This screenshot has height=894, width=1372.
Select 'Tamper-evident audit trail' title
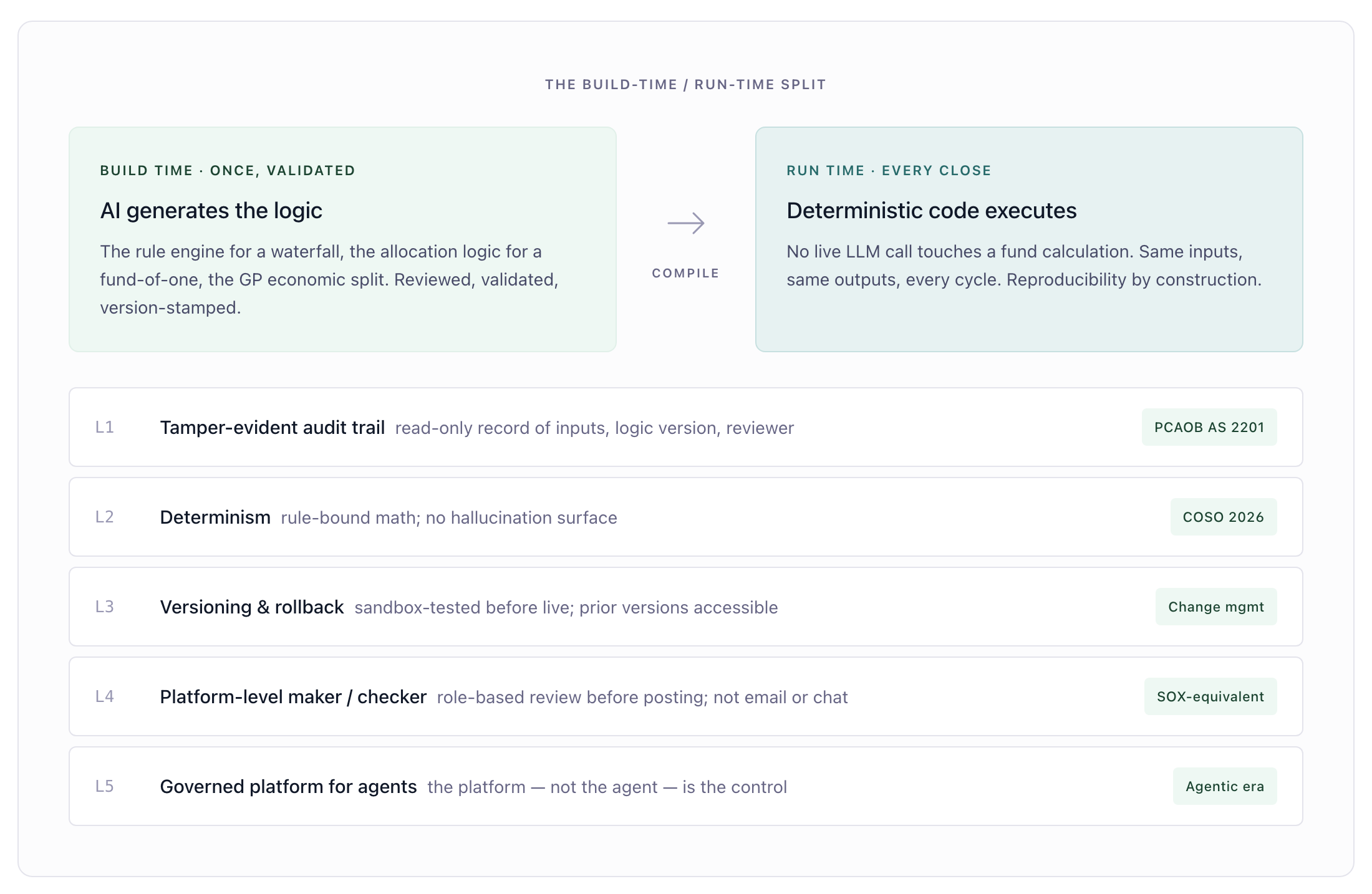273,428
